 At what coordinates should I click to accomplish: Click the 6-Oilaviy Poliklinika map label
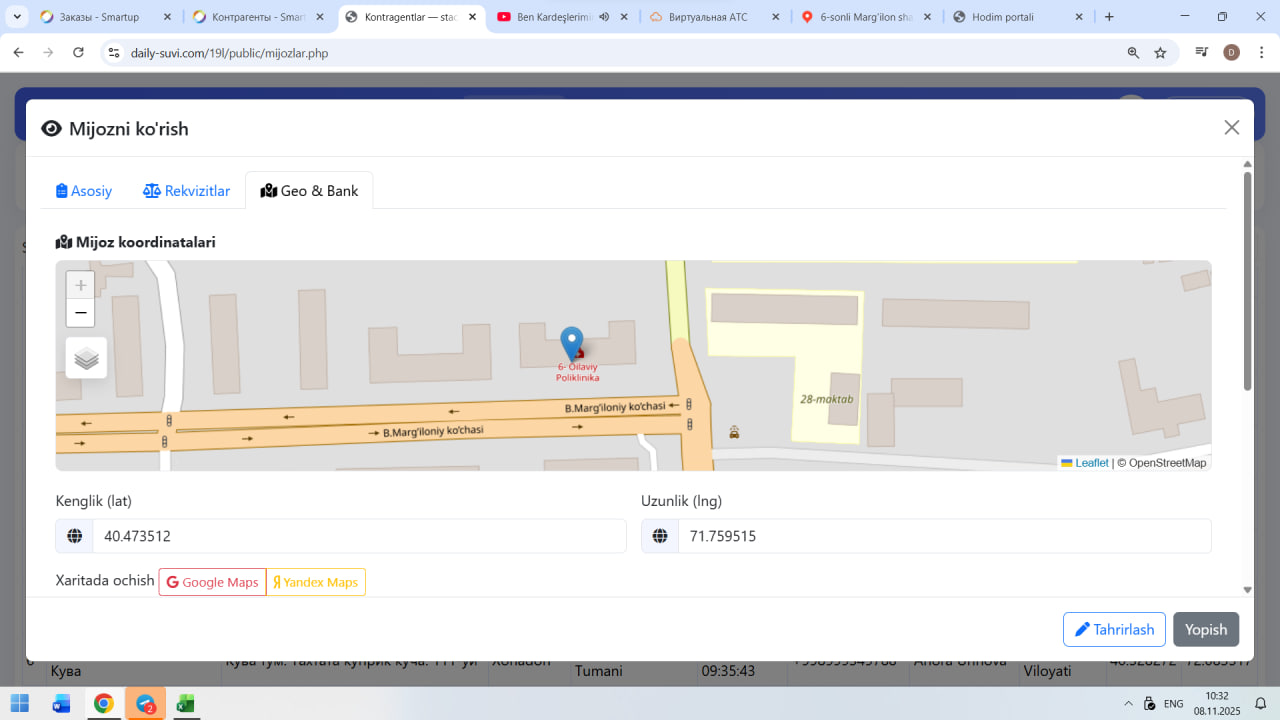tap(578, 372)
